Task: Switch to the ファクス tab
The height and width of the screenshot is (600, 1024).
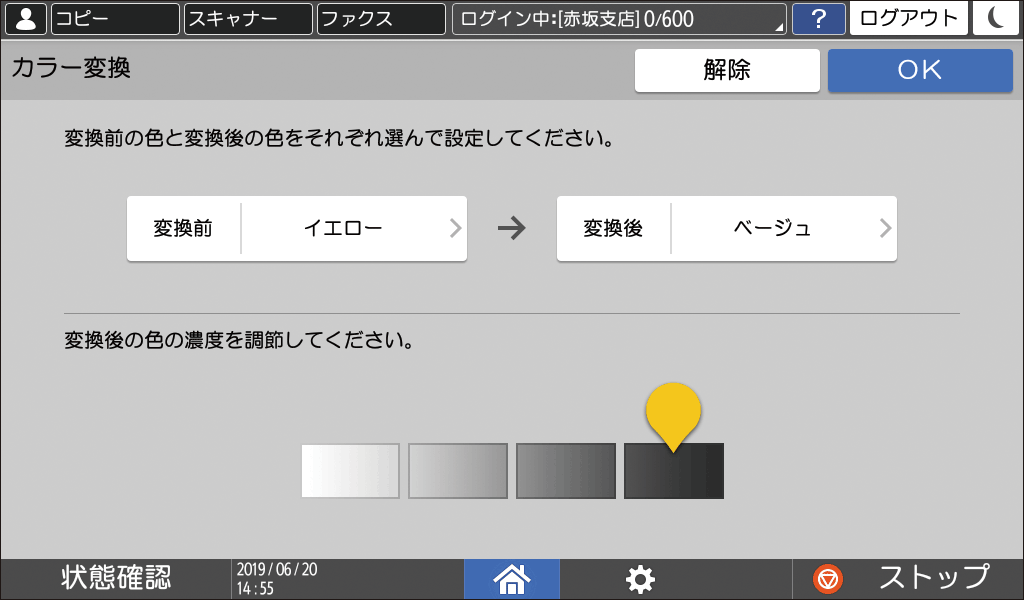Action: (380, 18)
